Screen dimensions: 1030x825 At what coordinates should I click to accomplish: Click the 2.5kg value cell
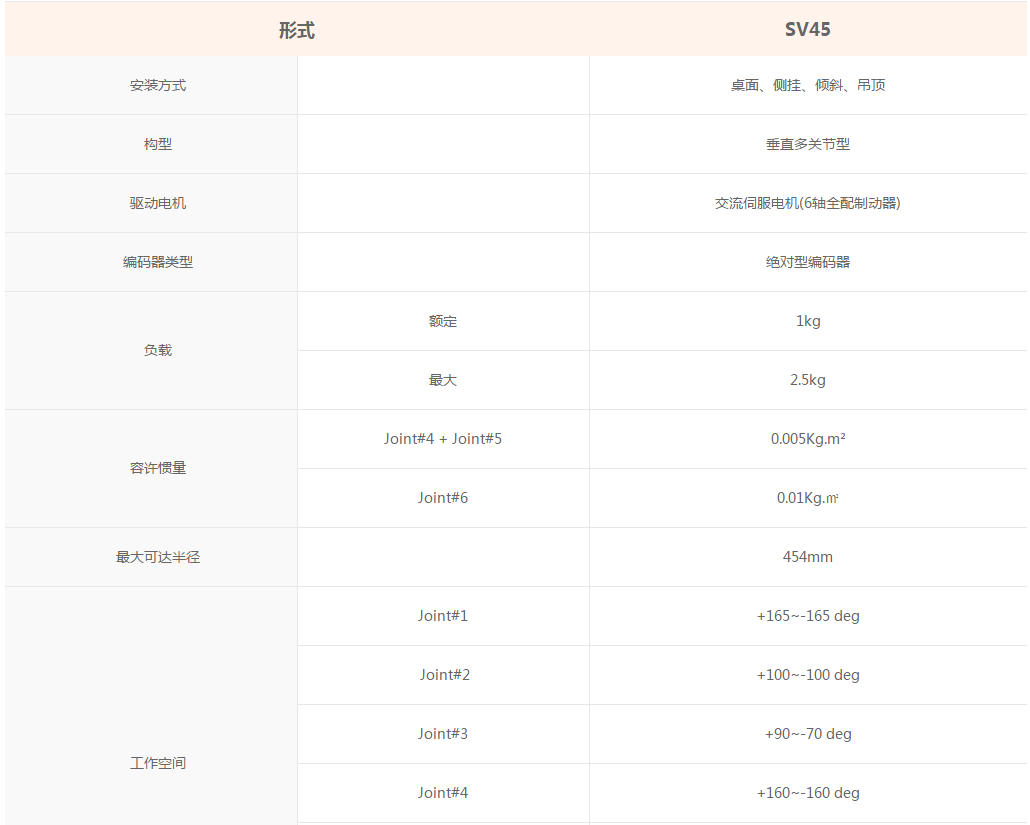coord(808,380)
